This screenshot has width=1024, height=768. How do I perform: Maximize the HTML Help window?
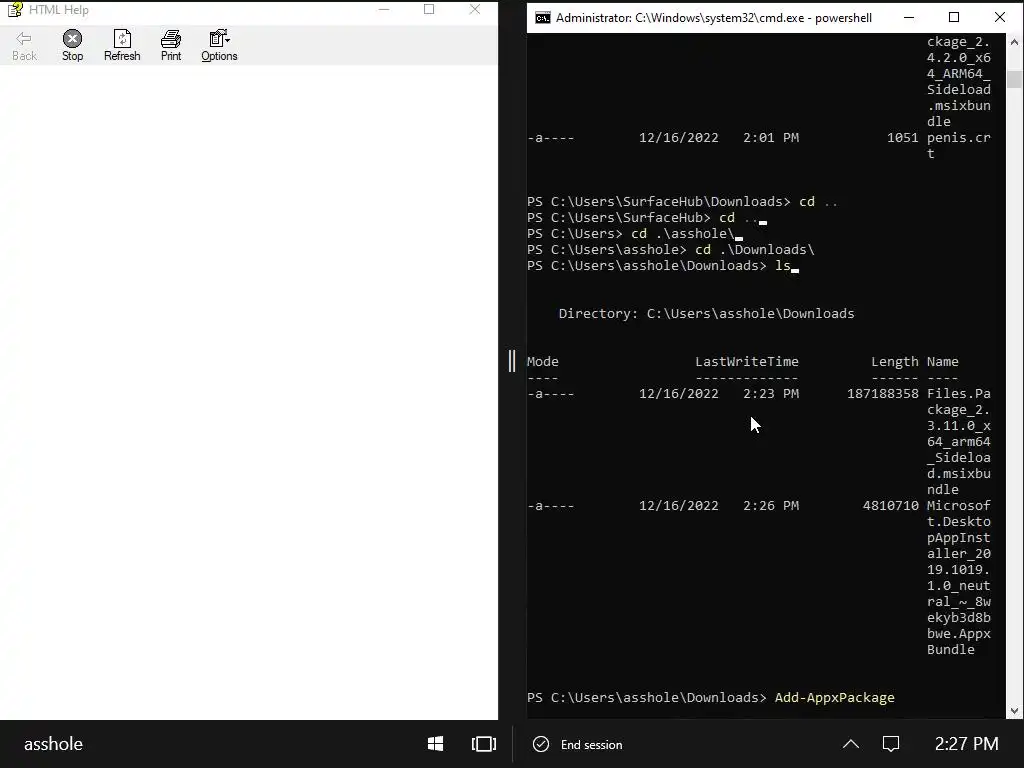tap(429, 9)
